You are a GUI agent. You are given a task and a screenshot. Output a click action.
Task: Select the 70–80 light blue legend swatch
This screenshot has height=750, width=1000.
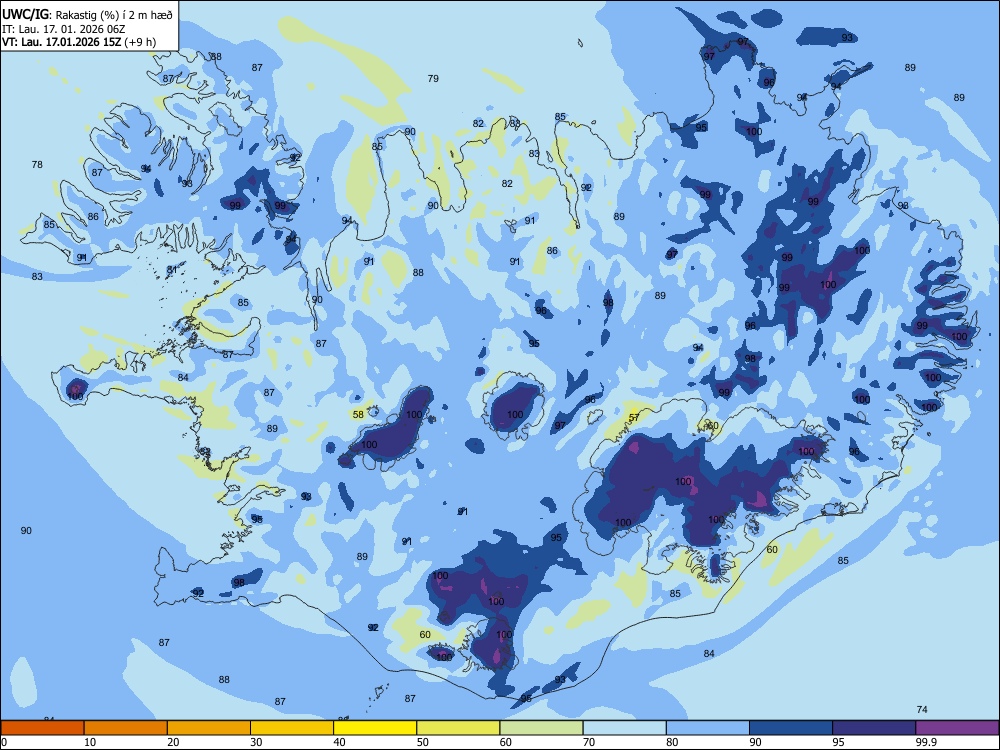625,728
